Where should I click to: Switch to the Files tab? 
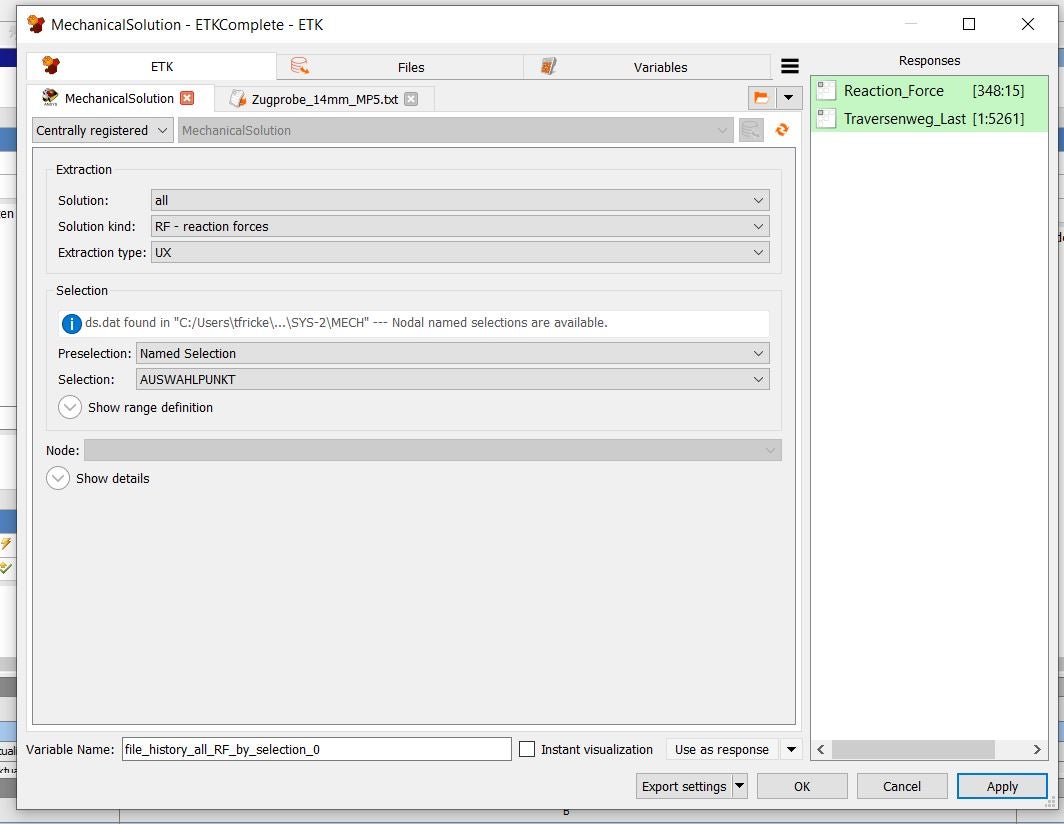[x=400, y=67]
